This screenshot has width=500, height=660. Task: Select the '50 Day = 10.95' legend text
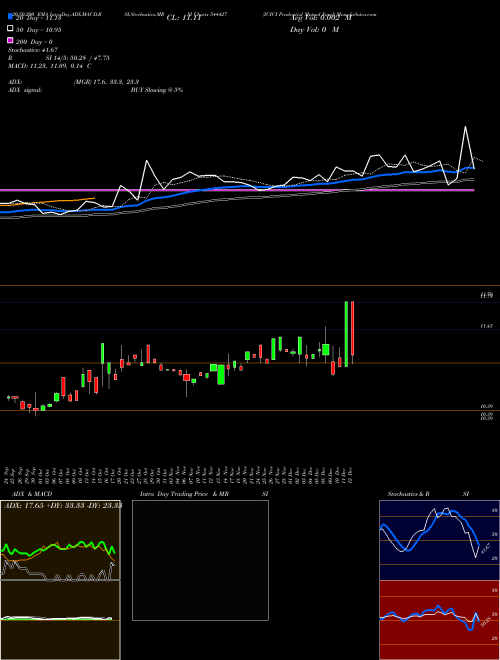pos(39,30)
